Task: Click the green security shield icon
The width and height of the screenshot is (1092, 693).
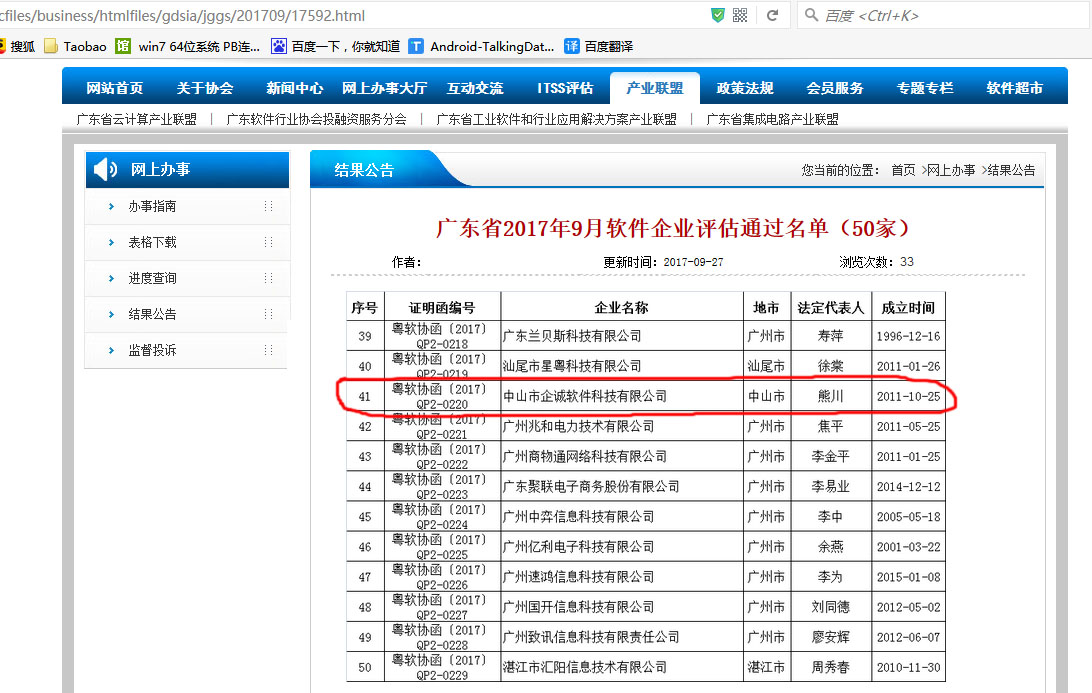Action: click(717, 15)
